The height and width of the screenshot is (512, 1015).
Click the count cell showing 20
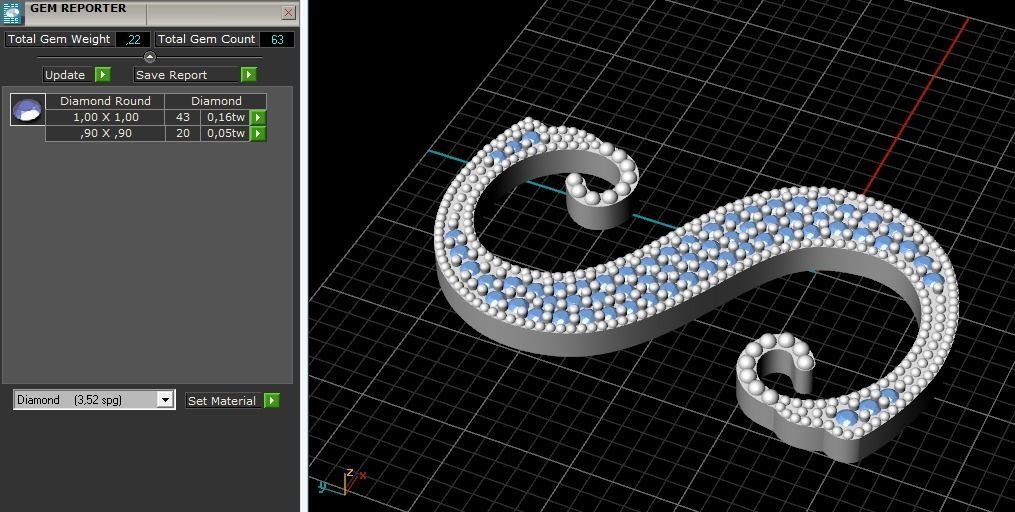pyautogui.click(x=183, y=133)
